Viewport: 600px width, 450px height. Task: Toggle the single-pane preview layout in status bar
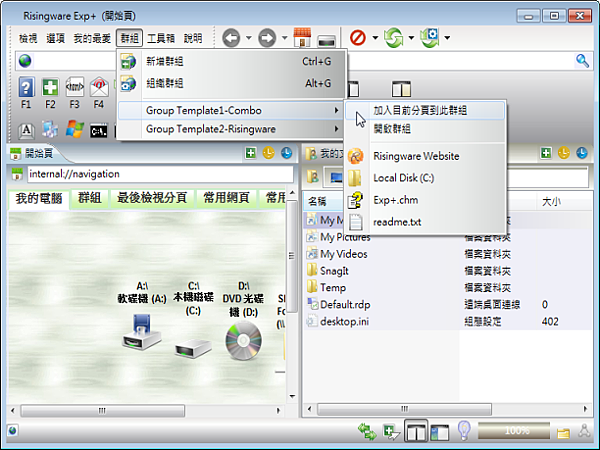pyautogui.click(x=440, y=432)
